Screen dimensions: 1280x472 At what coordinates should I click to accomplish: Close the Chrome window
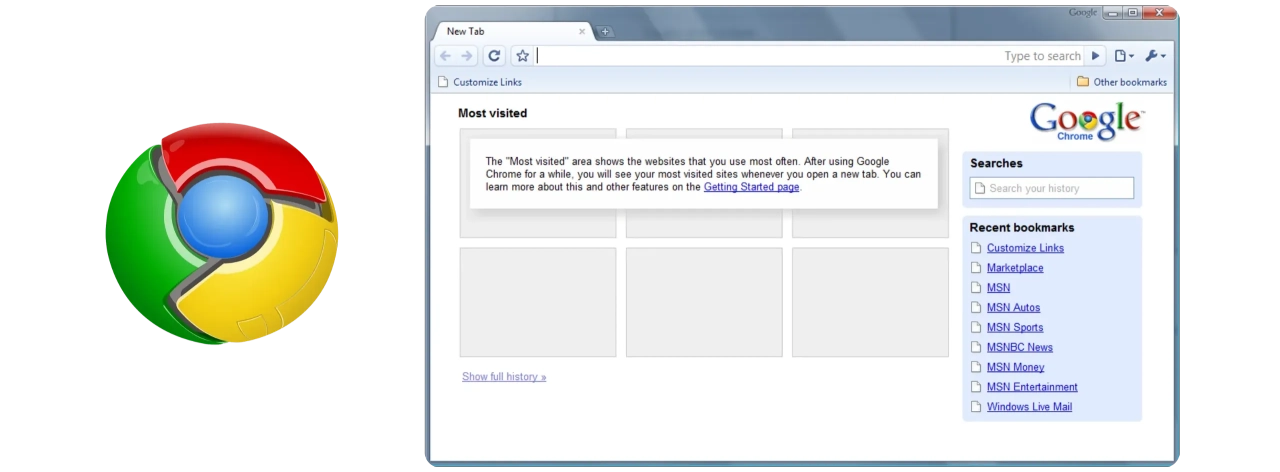click(x=1159, y=13)
